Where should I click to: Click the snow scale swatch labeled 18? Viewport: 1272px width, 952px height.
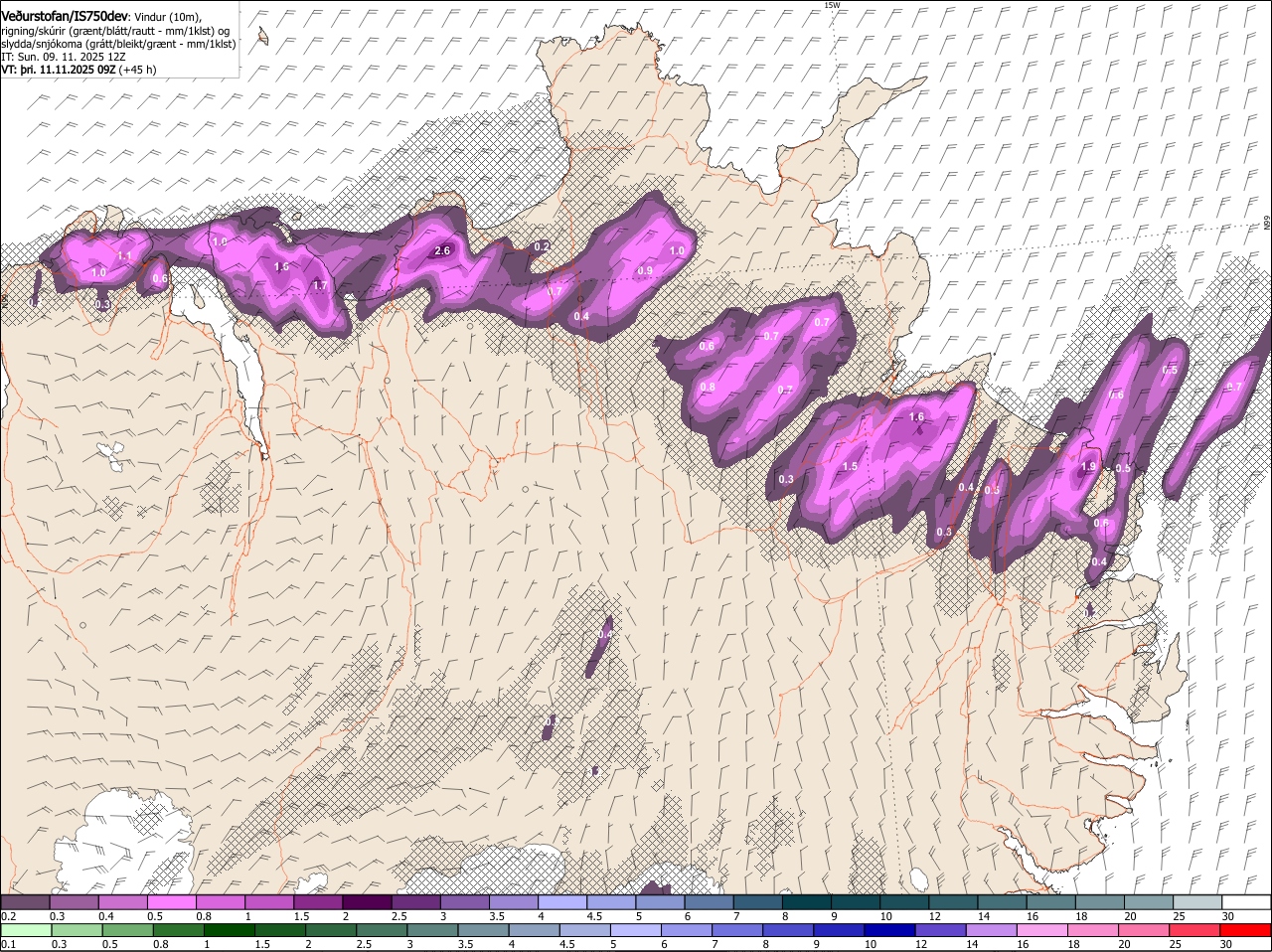click(1099, 901)
